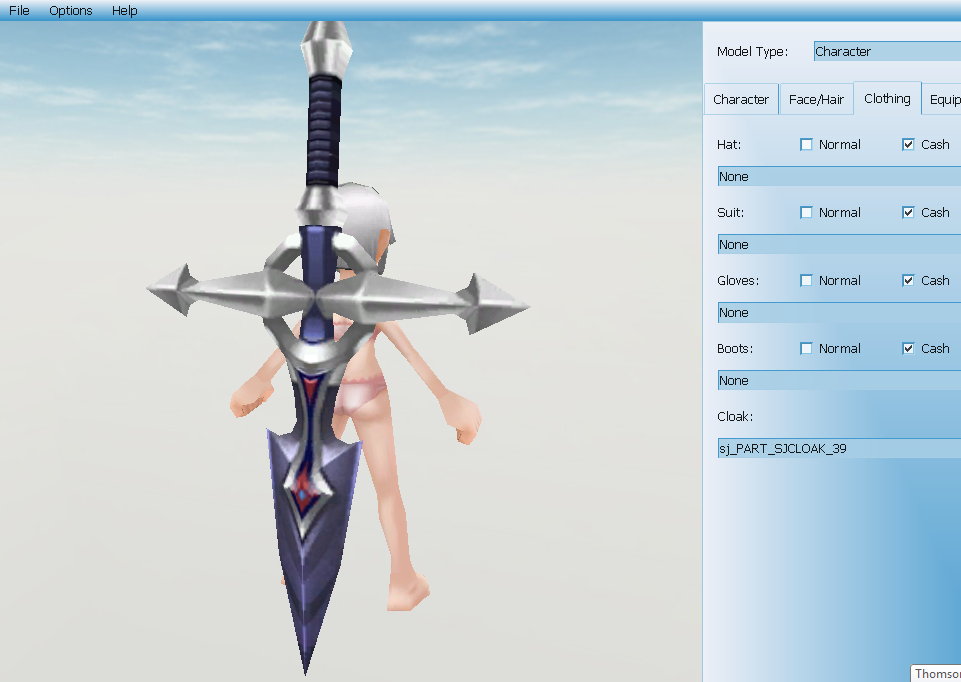Open the Help menu
Screen dimensions: 961x682
coord(125,10)
